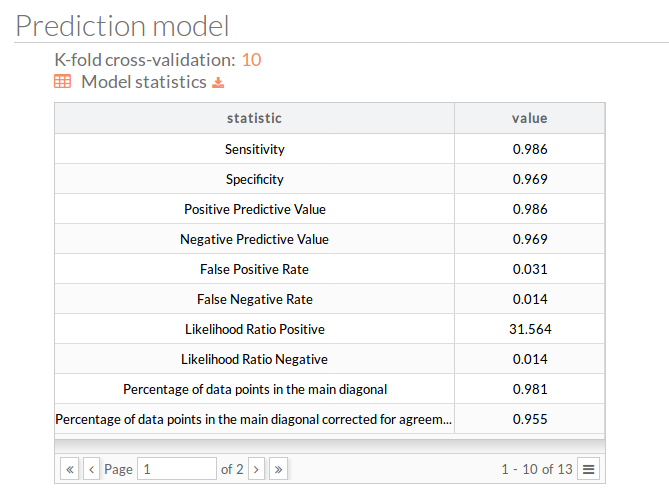Image resolution: width=669 pixels, height=494 pixels.
Task: Select the Sensitivity row
Action: coord(329,149)
